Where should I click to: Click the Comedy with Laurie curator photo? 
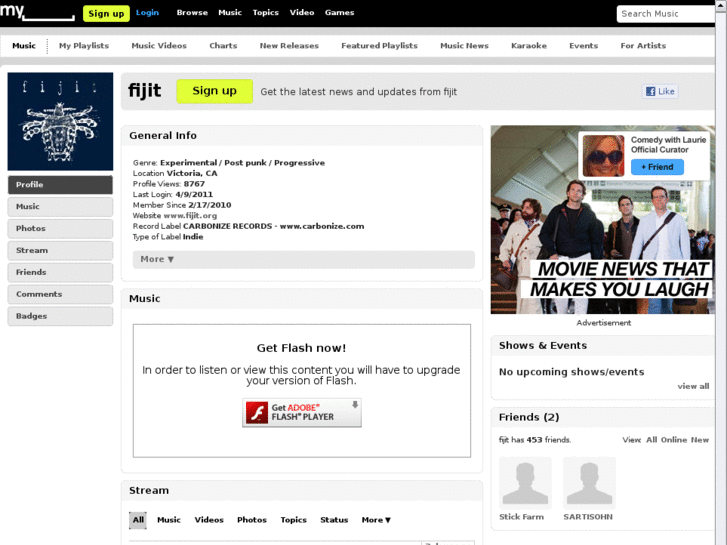tap(603, 156)
